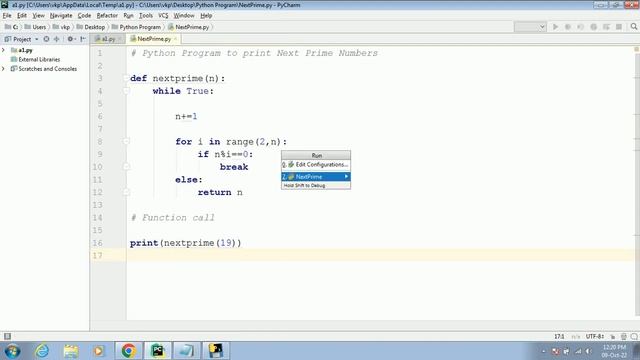Image resolution: width=640 pixels, height=360 pixels.
Task: Click the 17:1 caret position indicator
Action: tap(559, 336)
